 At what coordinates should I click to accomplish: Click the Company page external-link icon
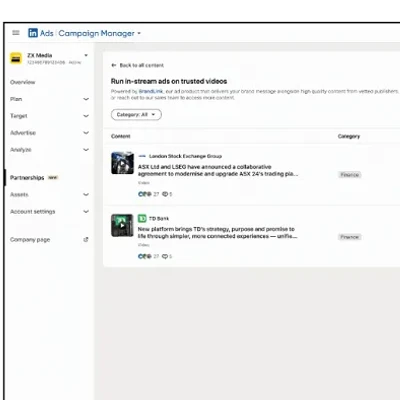coord(86,239)
